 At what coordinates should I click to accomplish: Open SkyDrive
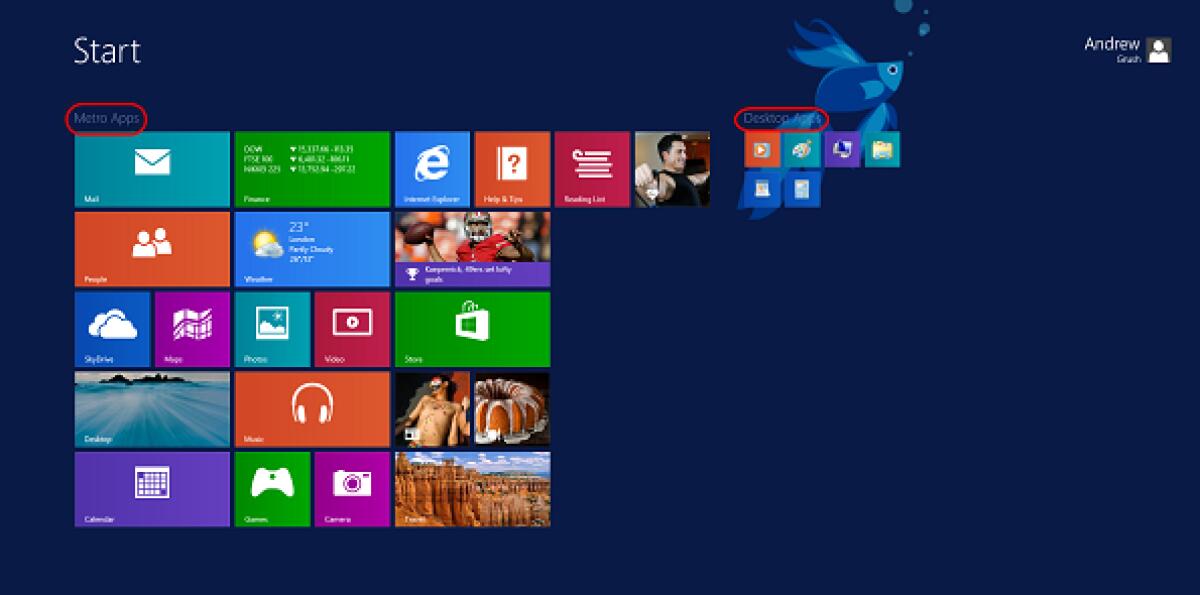[112, 328]
